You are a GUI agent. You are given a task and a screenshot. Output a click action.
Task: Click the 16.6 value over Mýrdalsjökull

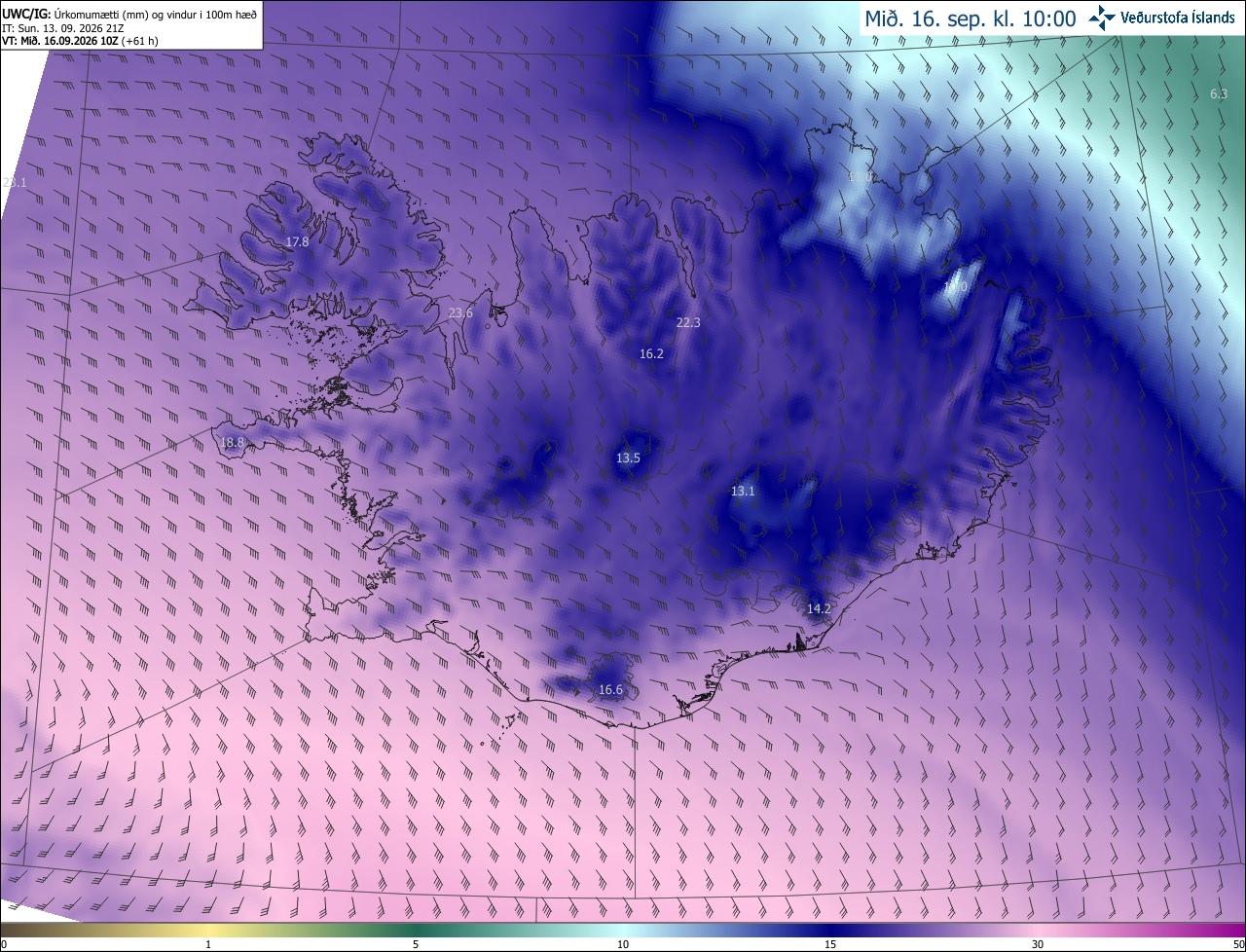coord(610,689)
